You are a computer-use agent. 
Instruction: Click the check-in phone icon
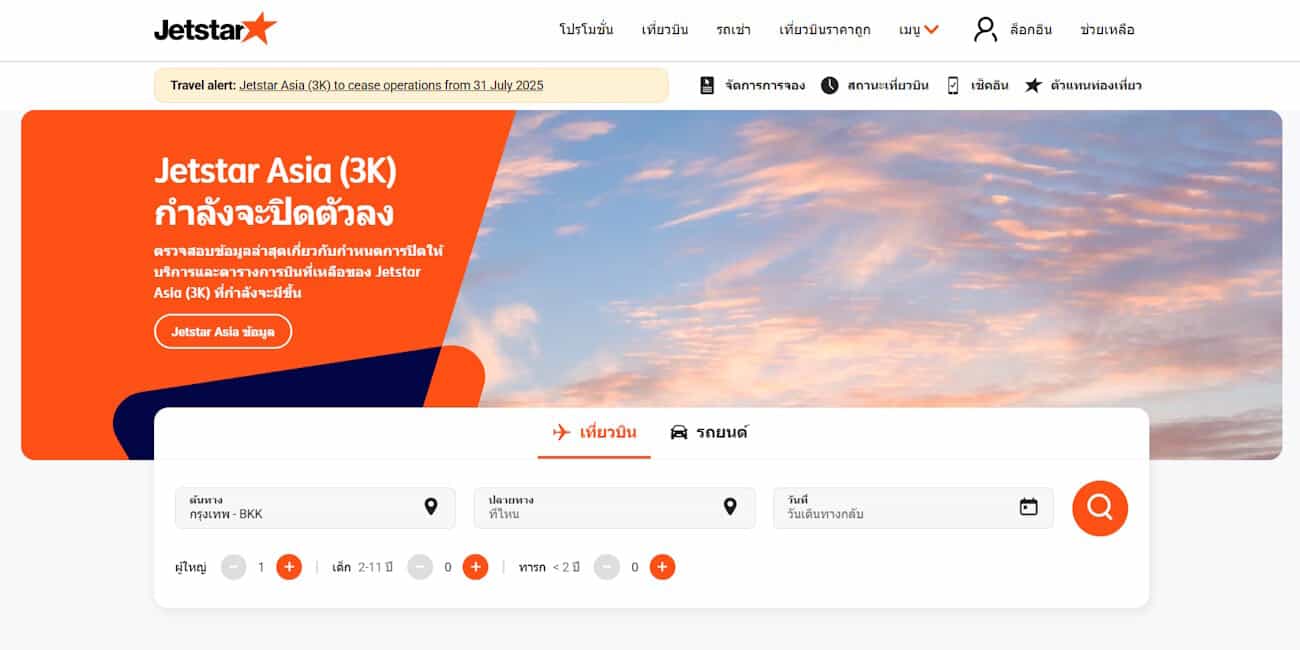click(x=953, y=85)
